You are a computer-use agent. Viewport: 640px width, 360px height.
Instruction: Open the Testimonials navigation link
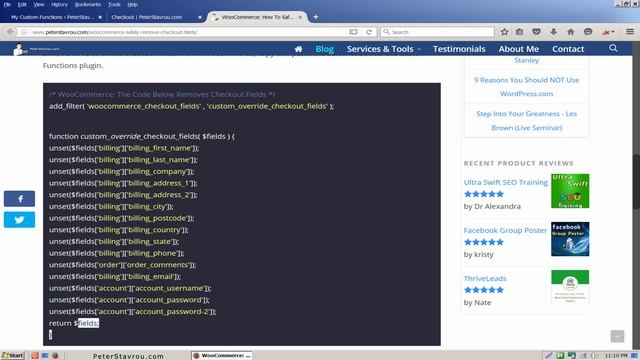(x=459, y=49)
